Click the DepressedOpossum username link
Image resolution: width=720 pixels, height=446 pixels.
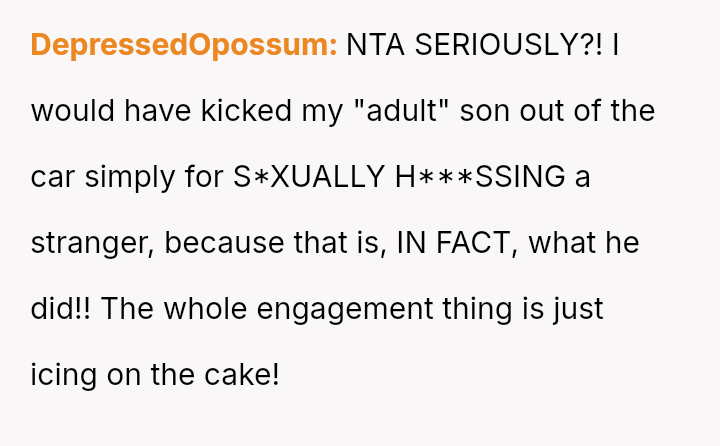184,45
